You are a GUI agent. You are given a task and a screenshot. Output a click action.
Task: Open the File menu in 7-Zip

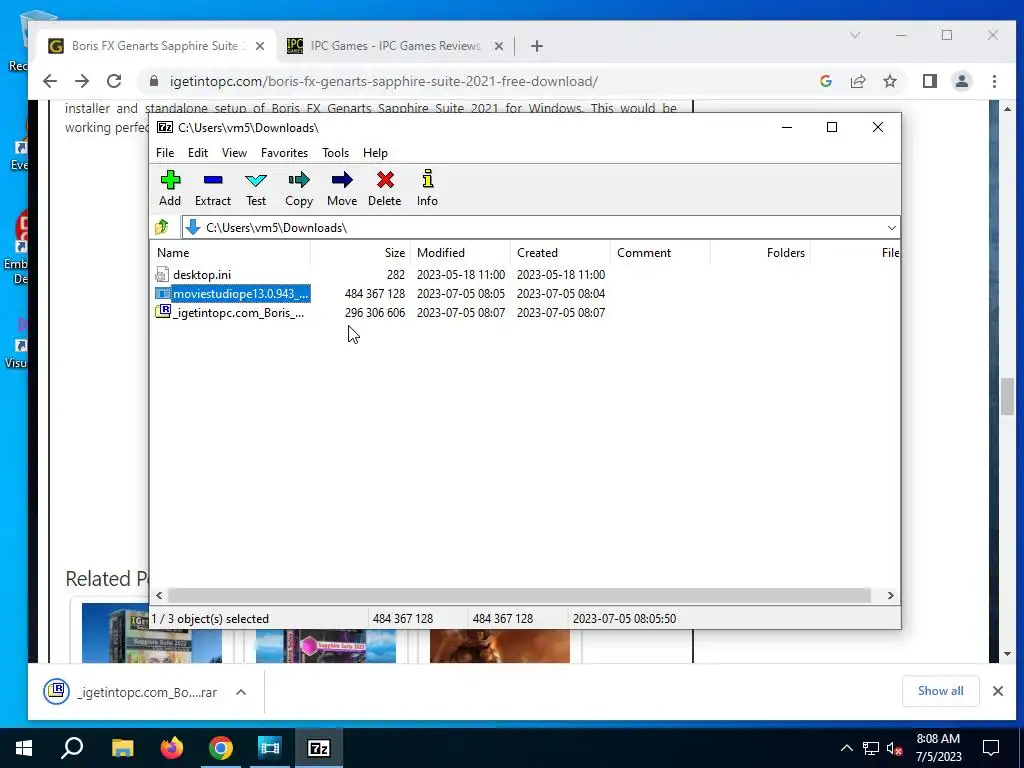pyautogui.click(x=165, y=153)
